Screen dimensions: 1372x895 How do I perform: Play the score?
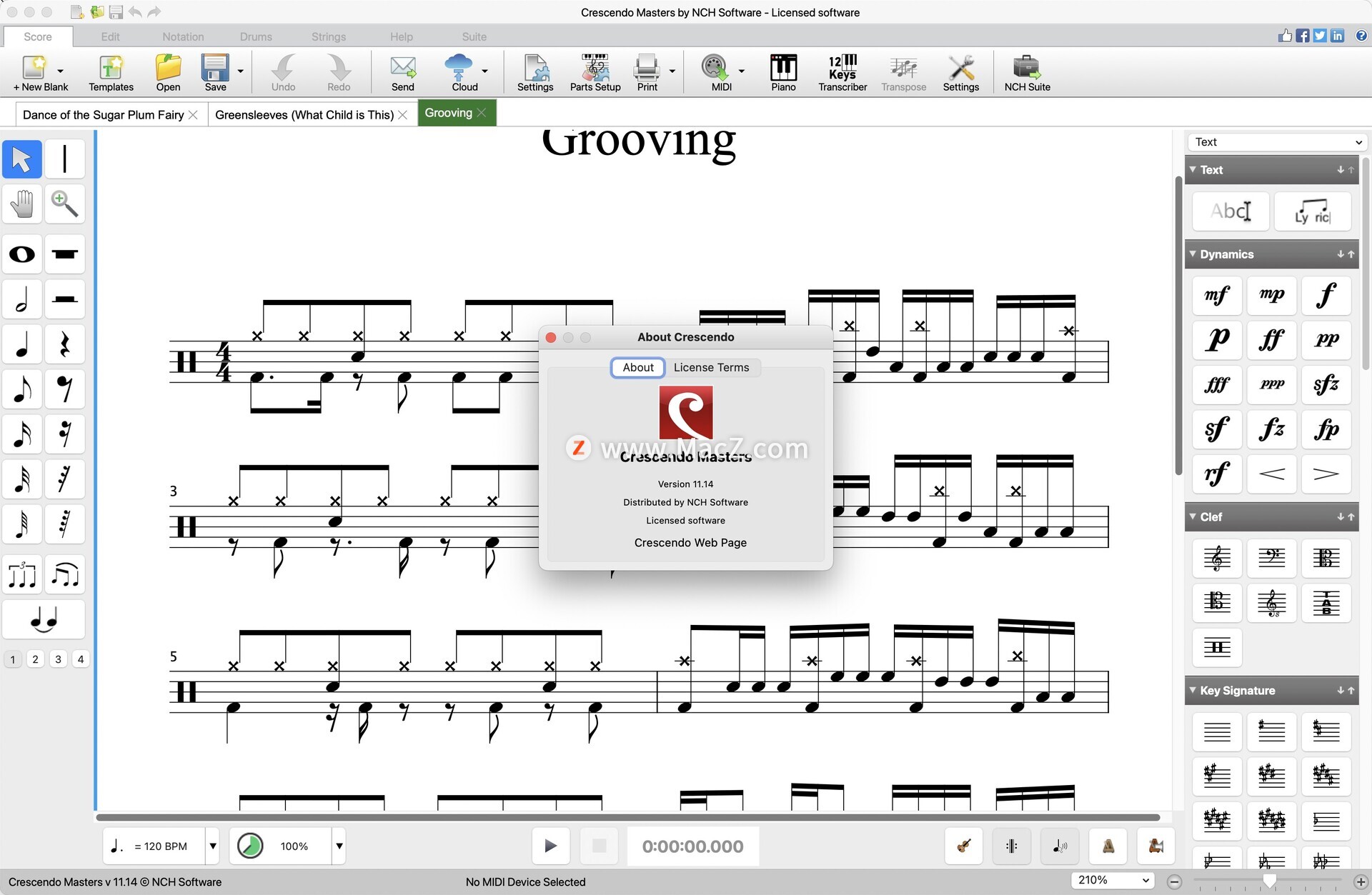pos(550,846)
